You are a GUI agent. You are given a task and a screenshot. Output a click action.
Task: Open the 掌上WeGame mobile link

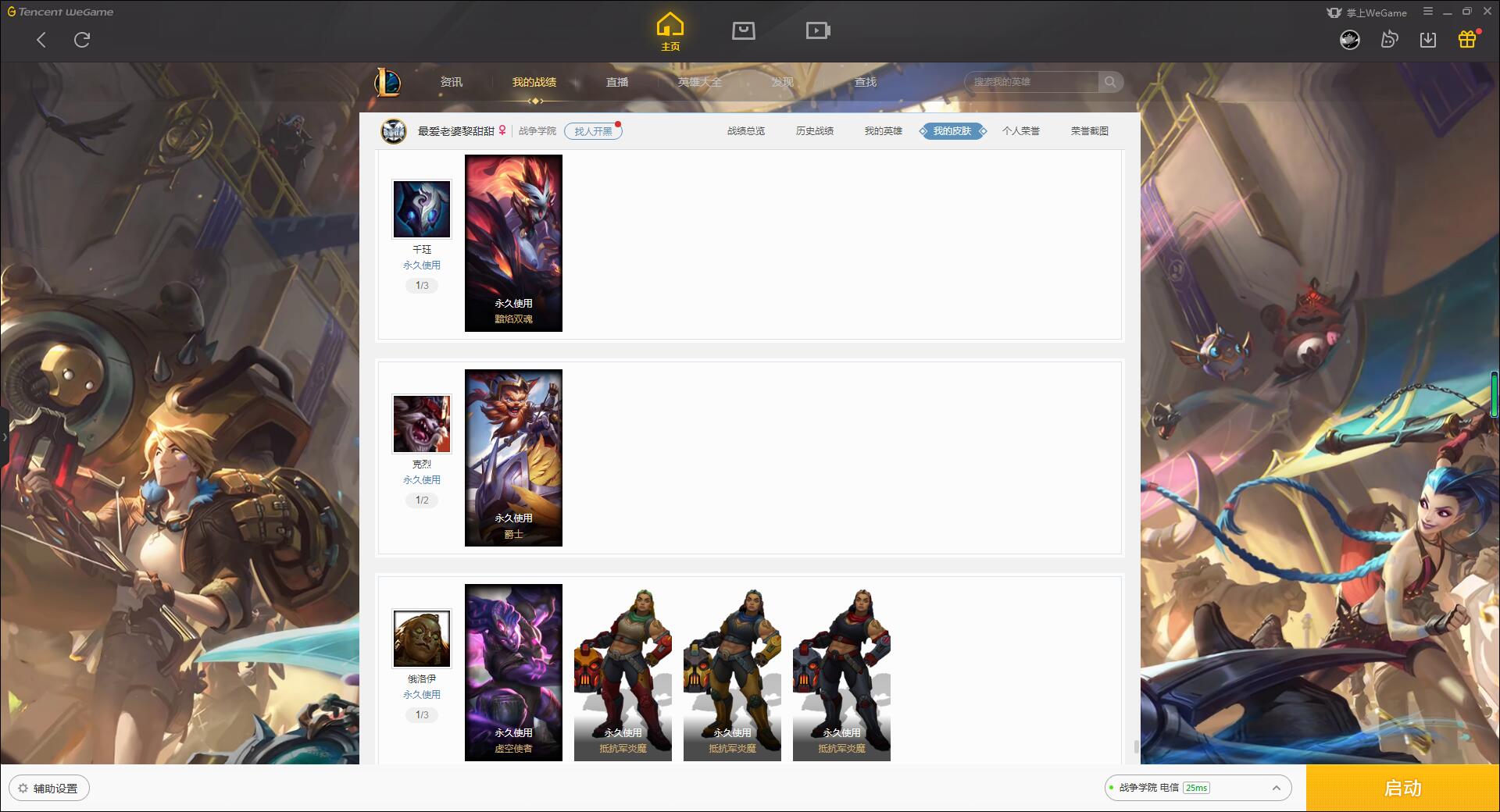(x=1366, y=12)
